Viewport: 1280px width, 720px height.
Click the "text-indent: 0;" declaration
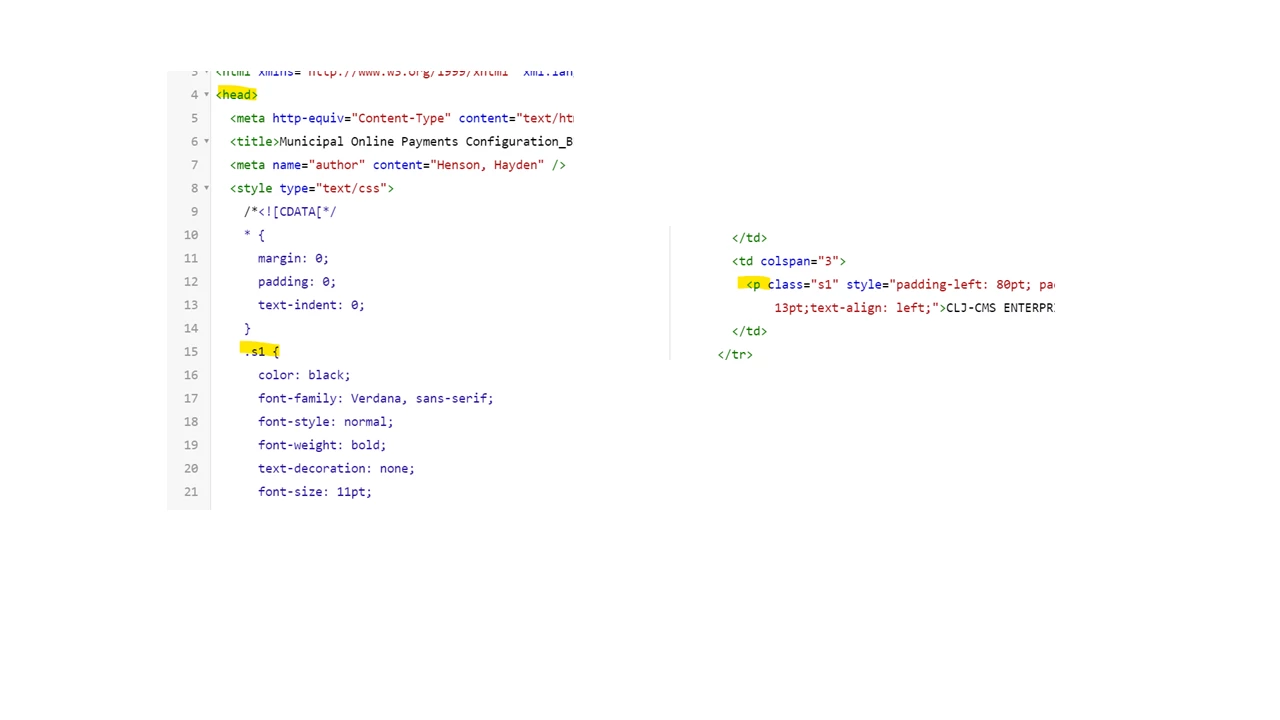coord(311,305)
